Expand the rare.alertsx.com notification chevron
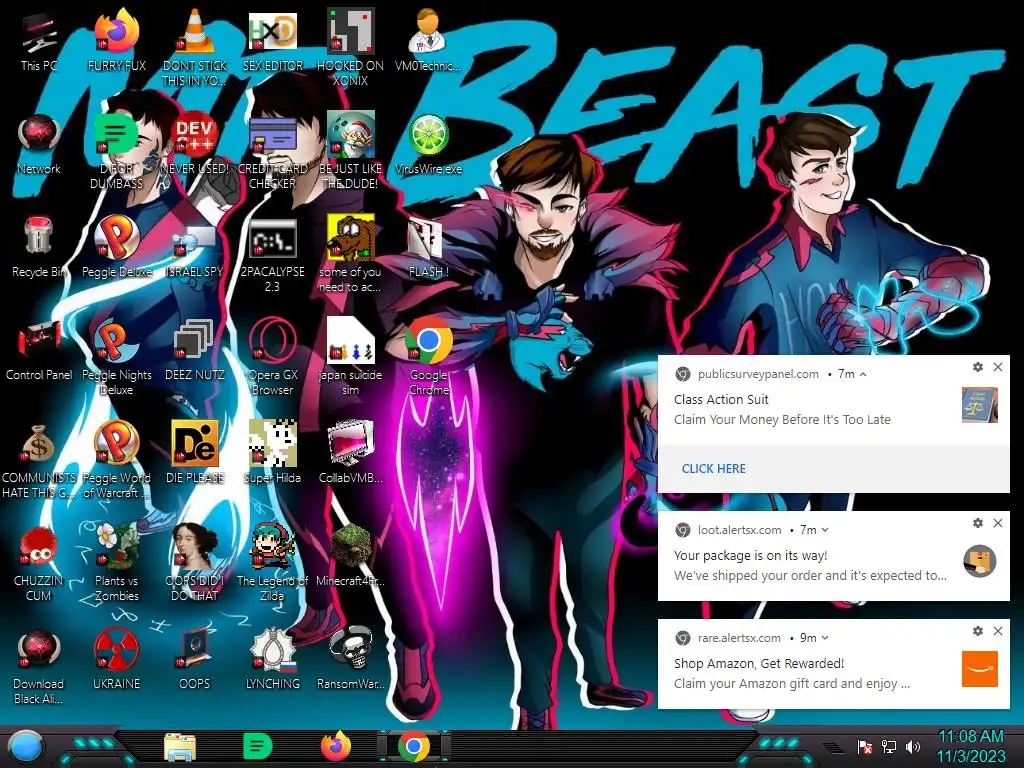This screenshot has height=768, width=1024. coord(825,637)
